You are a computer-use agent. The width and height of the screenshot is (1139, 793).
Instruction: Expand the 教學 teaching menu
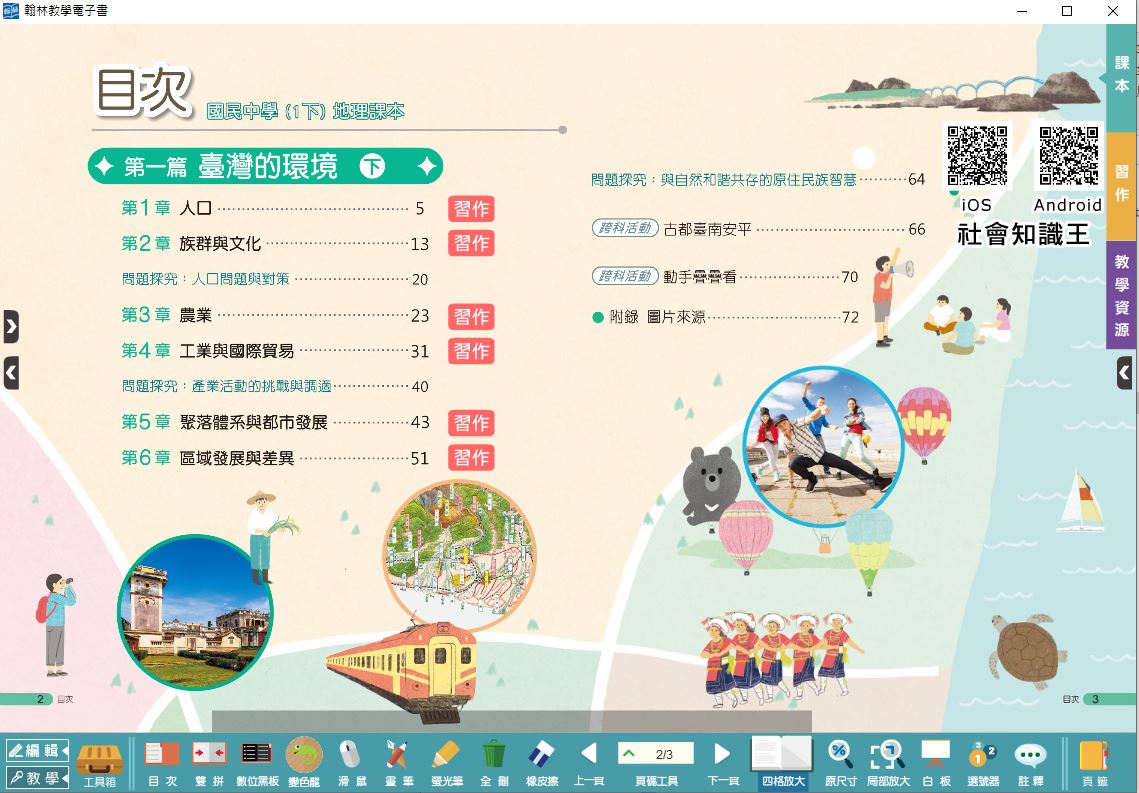(x=37, y=777)
